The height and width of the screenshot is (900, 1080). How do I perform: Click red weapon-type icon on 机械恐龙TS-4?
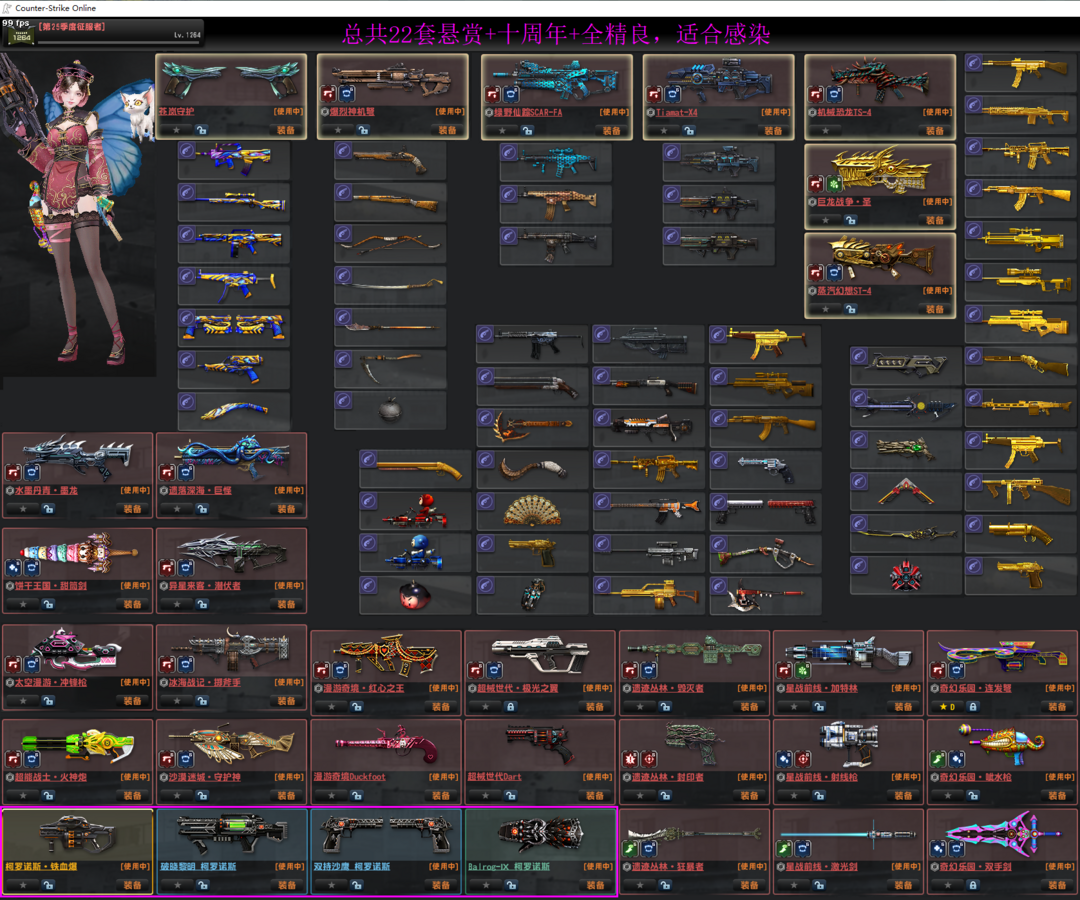(816, 94)
